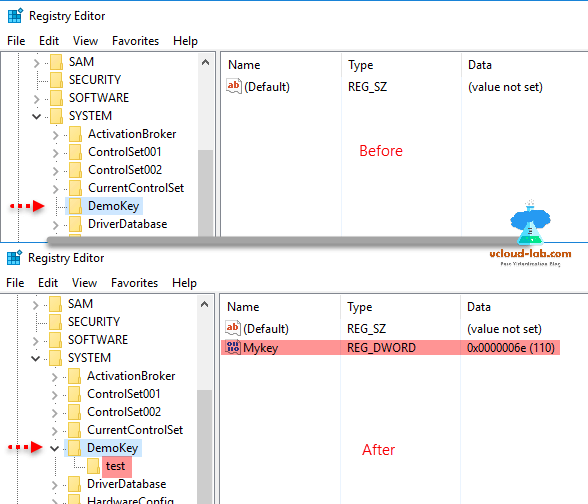Collapse DemoKey in bottom window tree
This screenshot has width=588, height=504.
pos(54,448)
